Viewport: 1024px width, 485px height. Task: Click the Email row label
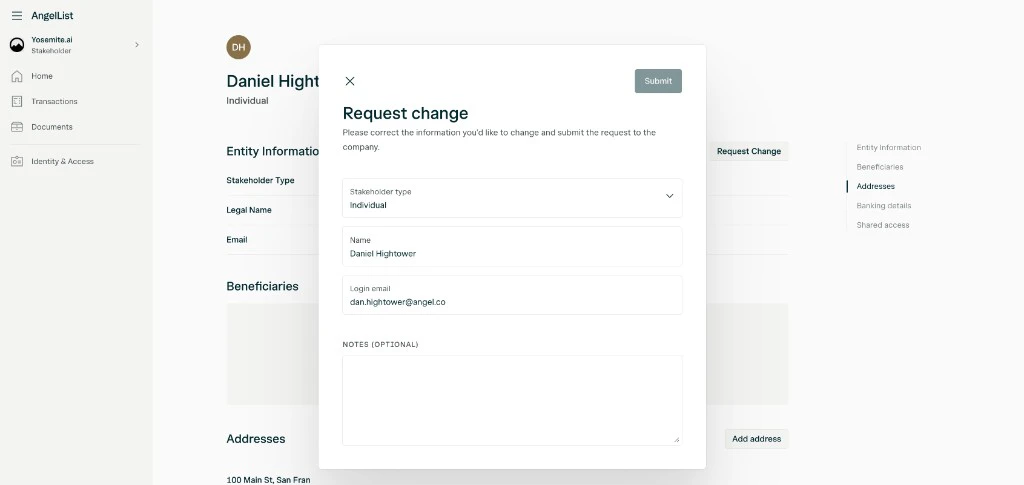[x=236, y=240]
